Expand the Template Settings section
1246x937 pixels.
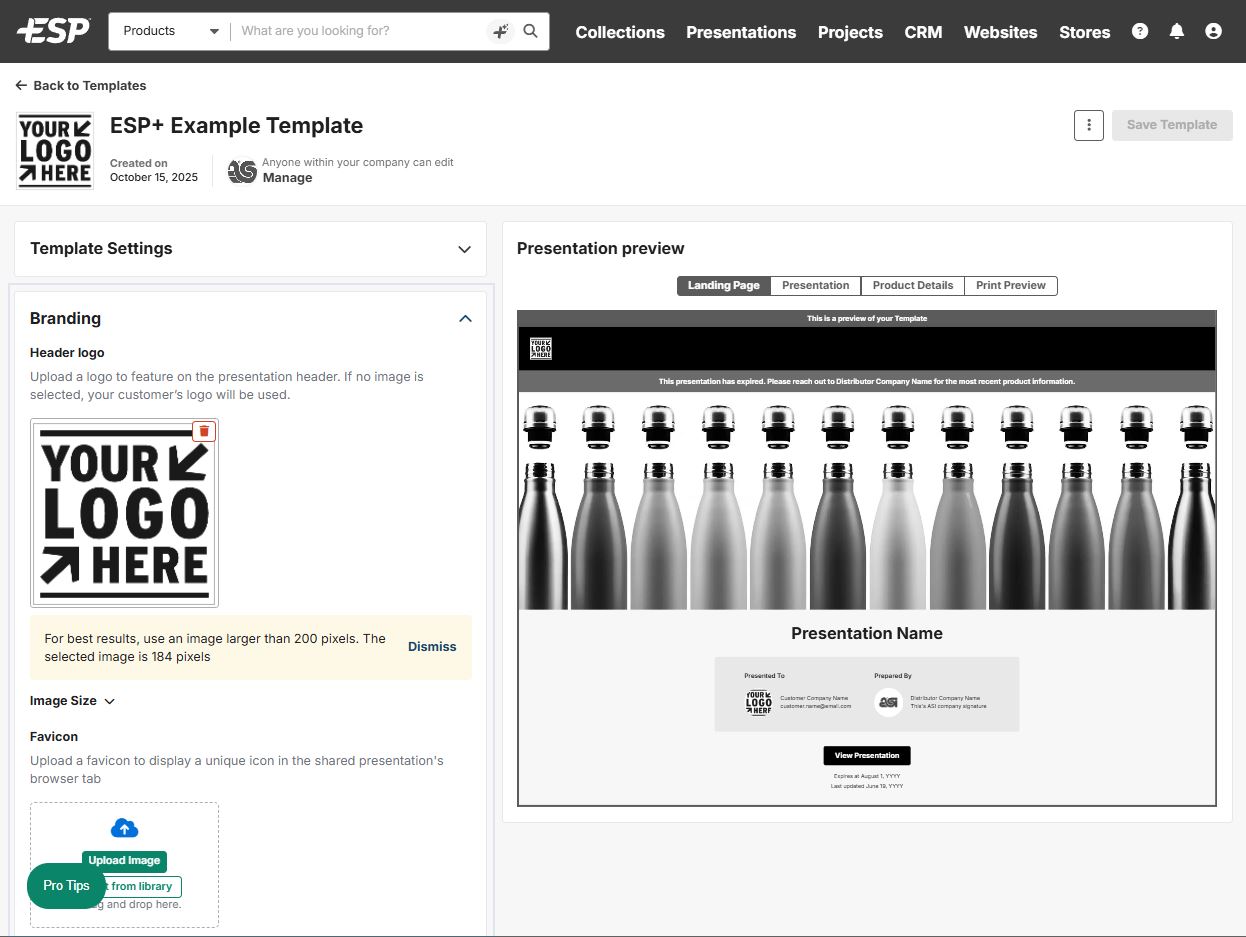(464, 249)
